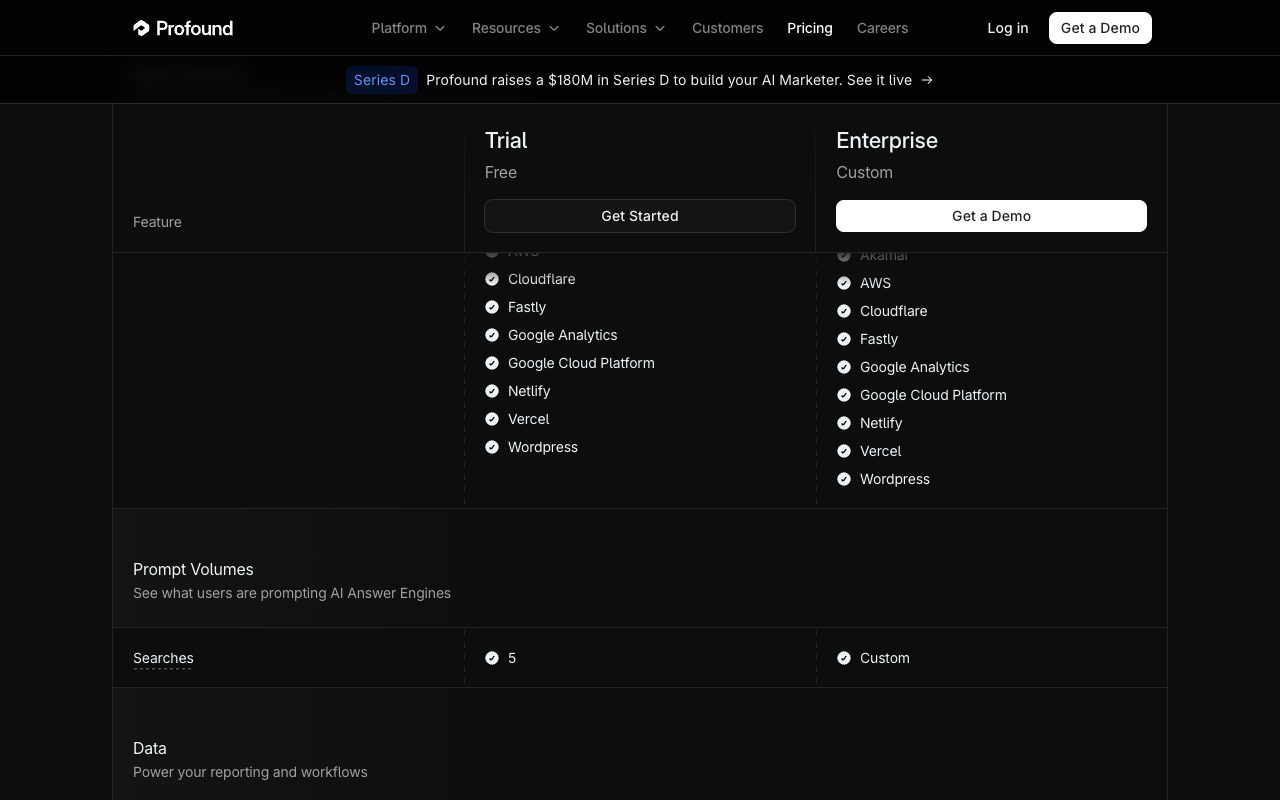Click the Trial plan title
This screenshot has width=1280, height=800.
[x=506, y=140]
